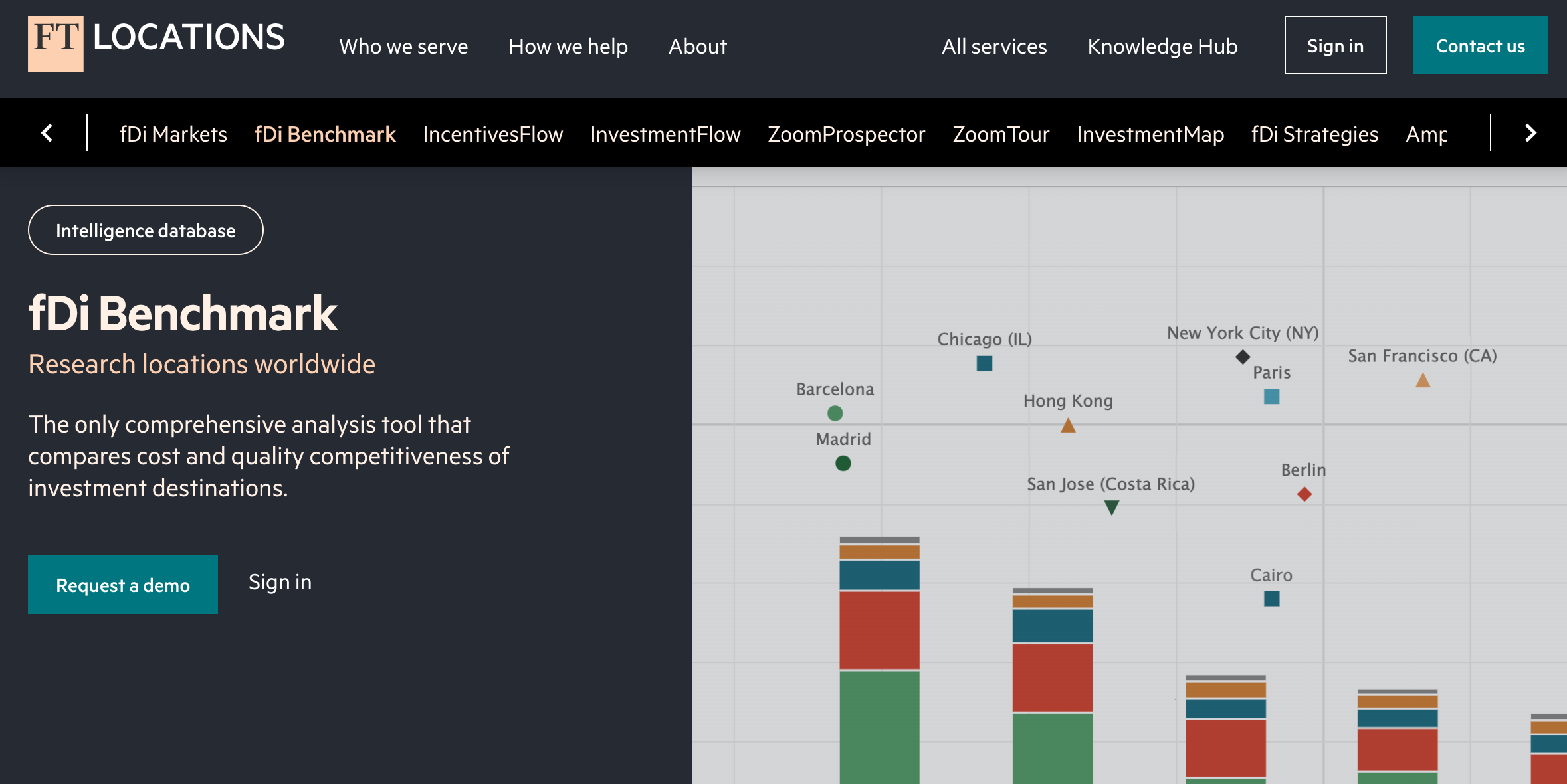Screen dimensions: 1567x784
Task: Click the Intelligence database pill tag
Action: point(146,230)
